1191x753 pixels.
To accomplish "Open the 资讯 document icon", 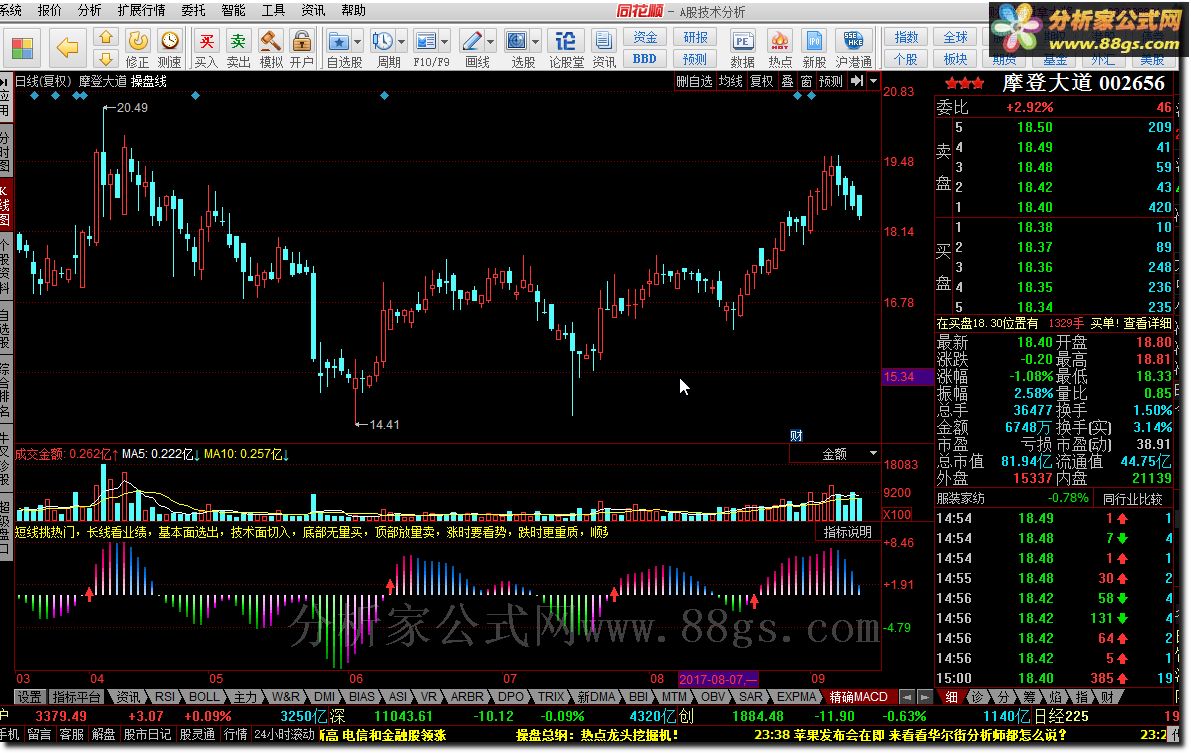I will pos(604,40).
